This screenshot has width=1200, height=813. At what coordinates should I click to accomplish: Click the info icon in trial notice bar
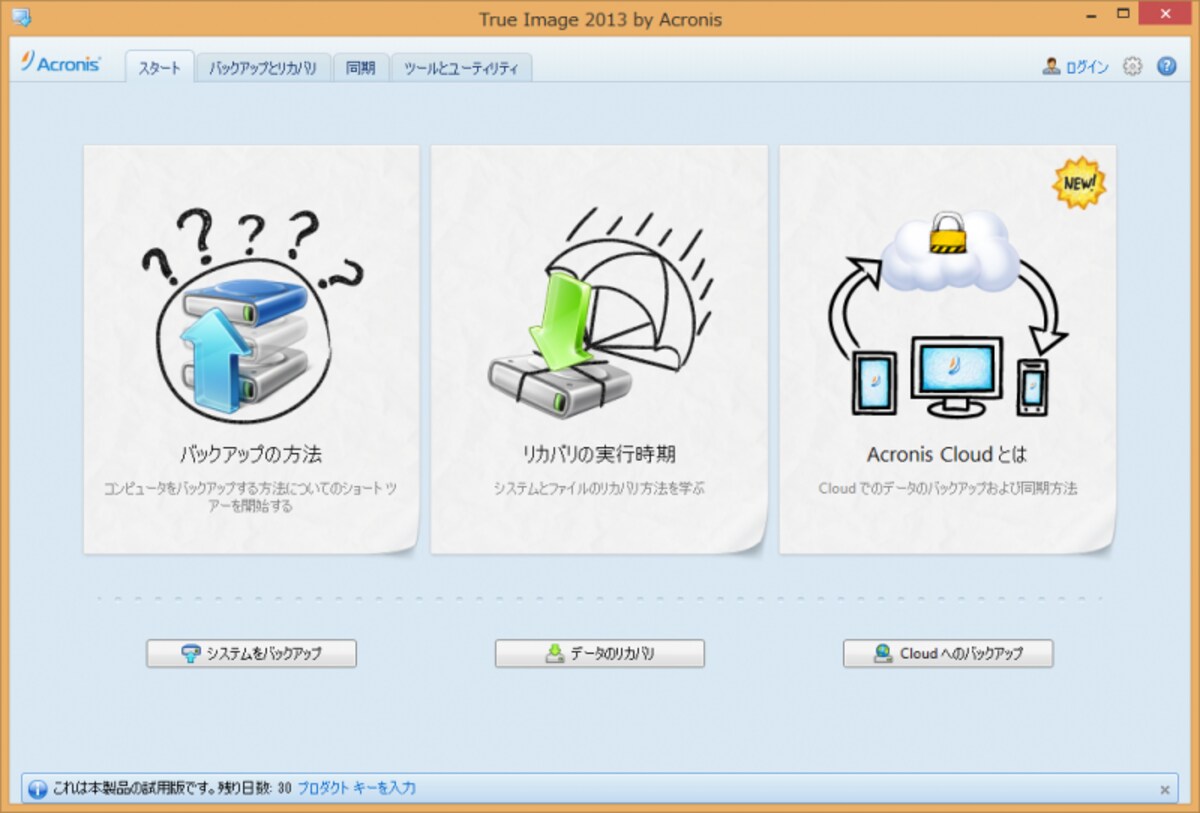37,789
